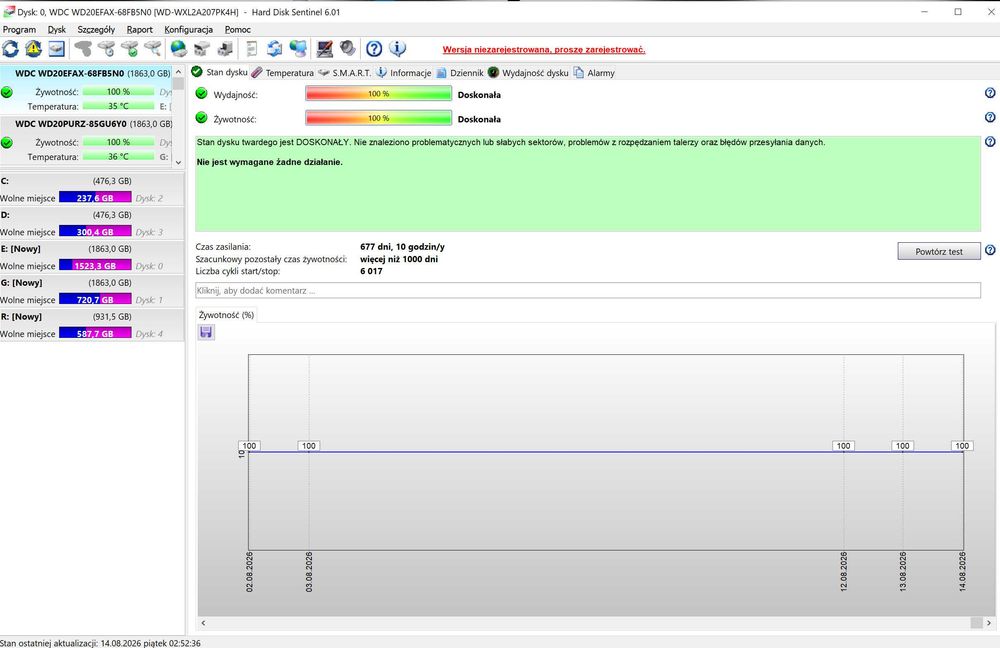The height and width of the screenshot is (648, 1000).
Task: Switch to the Dziennik tab
Action: click(x=460, y=73)
